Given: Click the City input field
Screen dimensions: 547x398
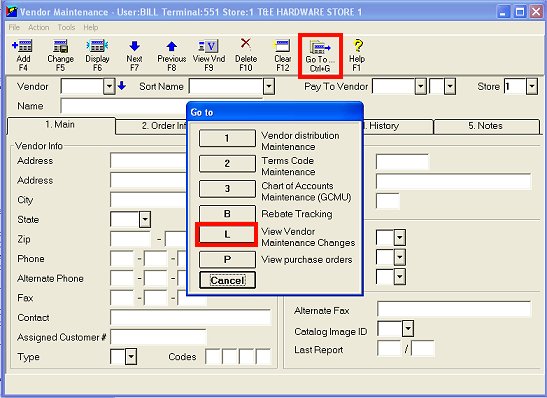Looking at the screenshot, I should [x=149, y=200].
